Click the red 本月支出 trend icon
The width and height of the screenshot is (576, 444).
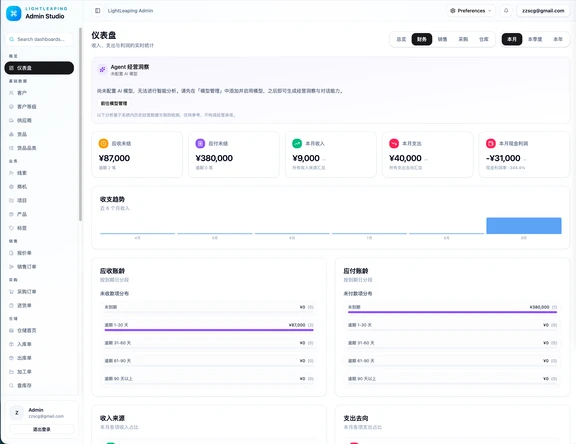tap(394, 143)
